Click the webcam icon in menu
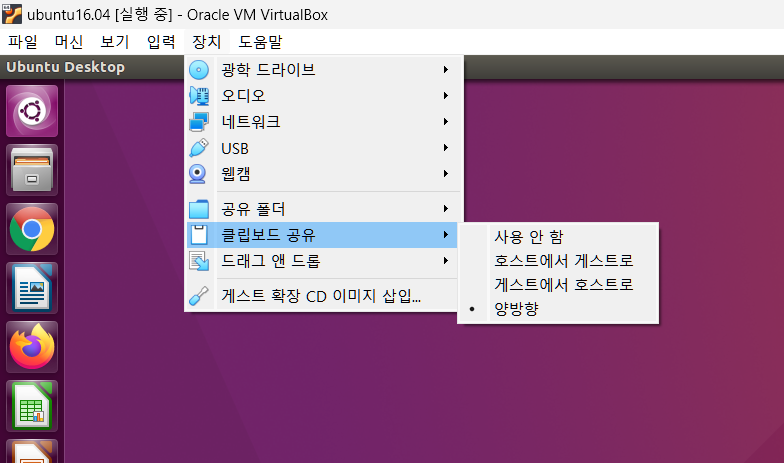The width and height of the screenshot is (784, 463). (x=198, y=174)
